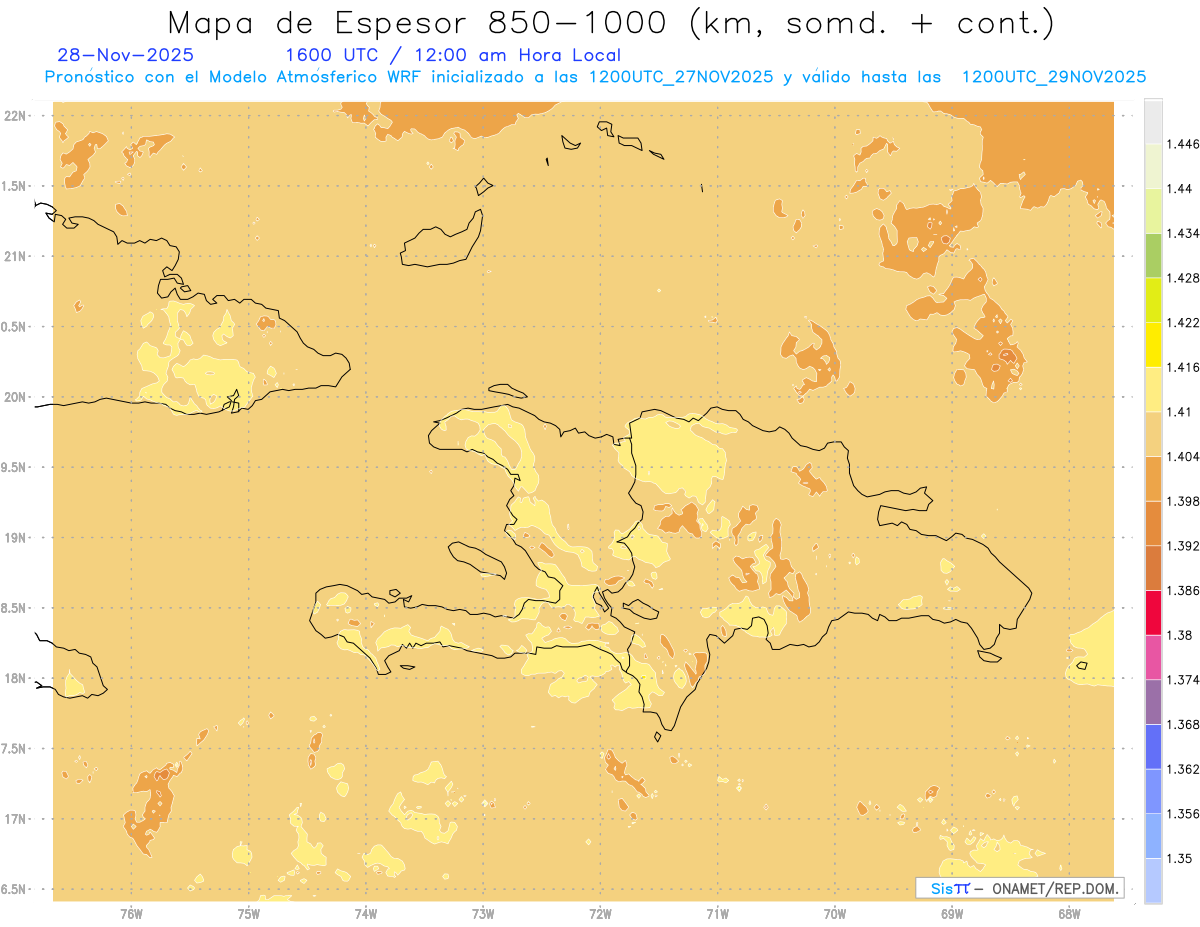This screenshot has width=1200, height=927.
Task: Click the '73W' longitude label
Action: (483, 914)
